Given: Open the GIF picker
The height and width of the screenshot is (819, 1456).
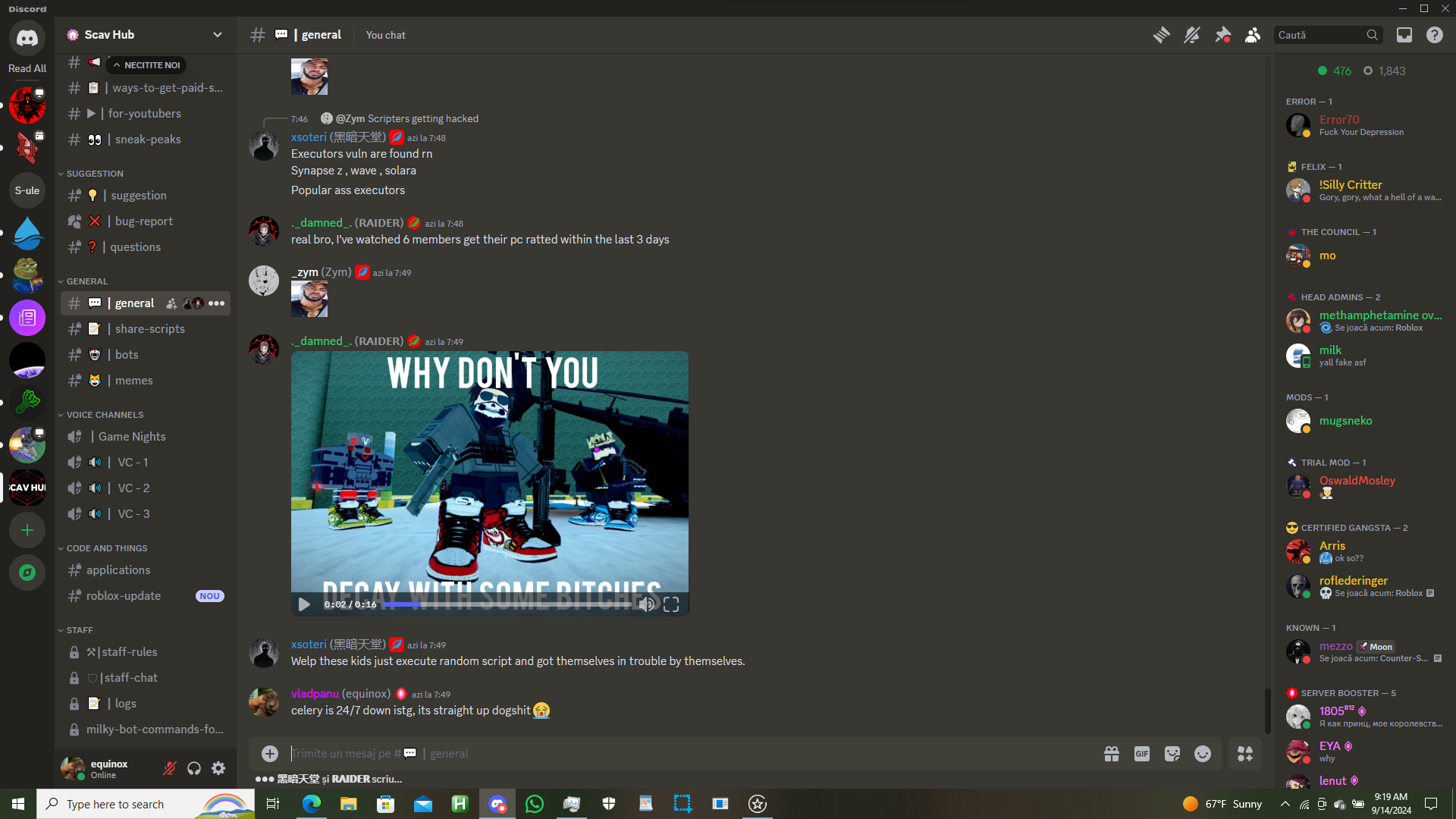Looking at the screenshot, I should pyautogui.click(x=1141, y=754).
